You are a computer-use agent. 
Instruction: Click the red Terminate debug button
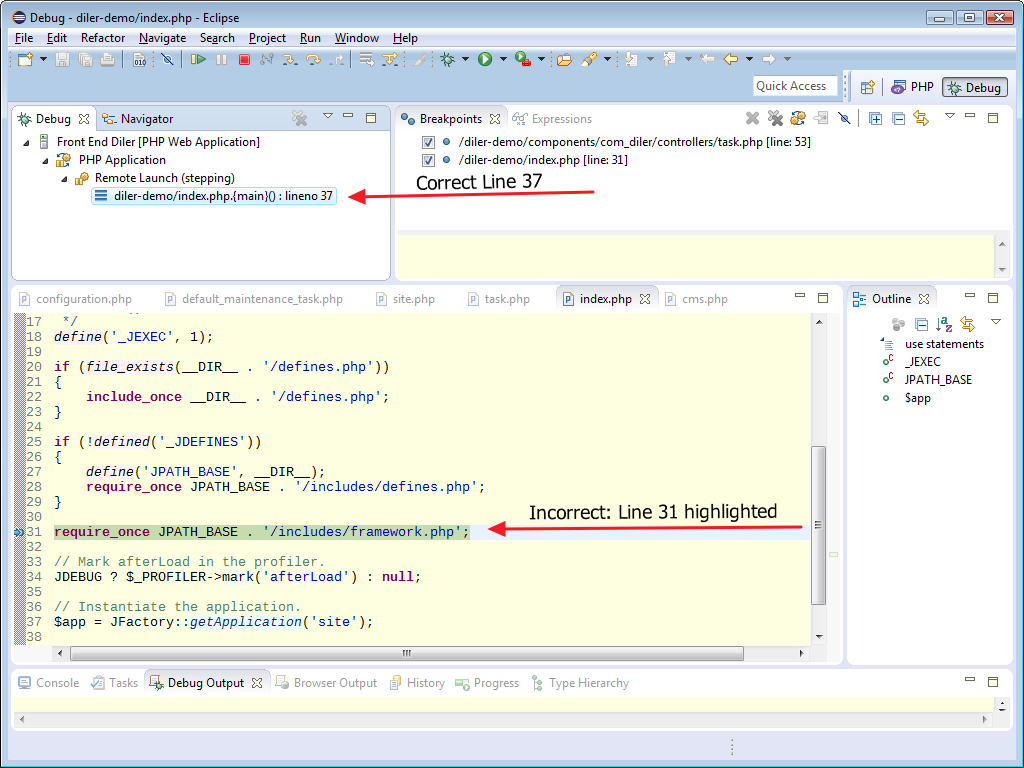click(x=244, y=59)
